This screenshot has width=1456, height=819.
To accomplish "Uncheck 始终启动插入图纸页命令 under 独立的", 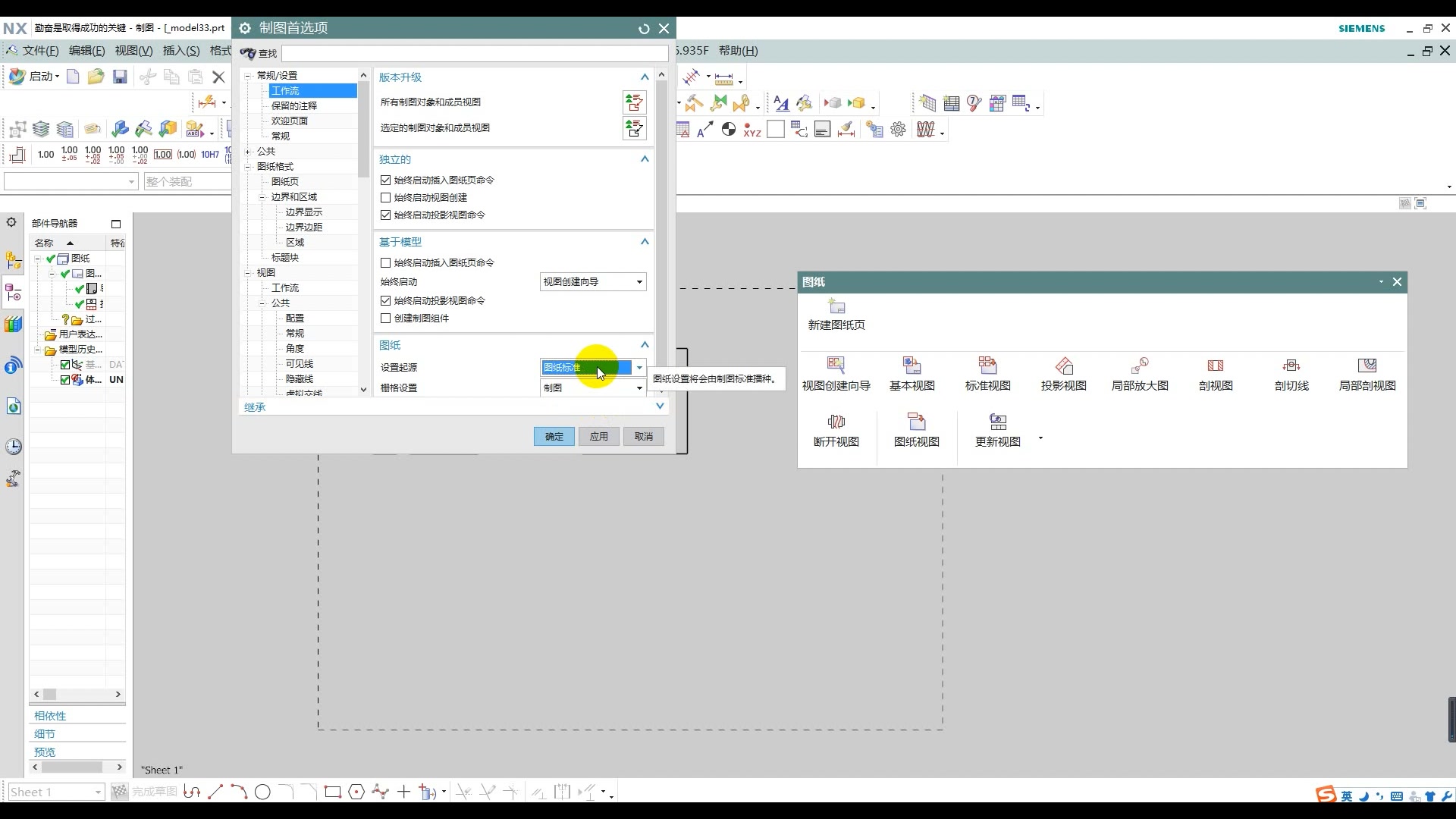I will pos(386,180).
